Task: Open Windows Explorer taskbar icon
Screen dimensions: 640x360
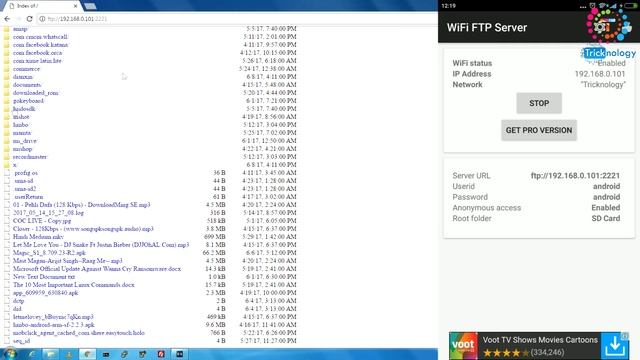Action: 51,354
